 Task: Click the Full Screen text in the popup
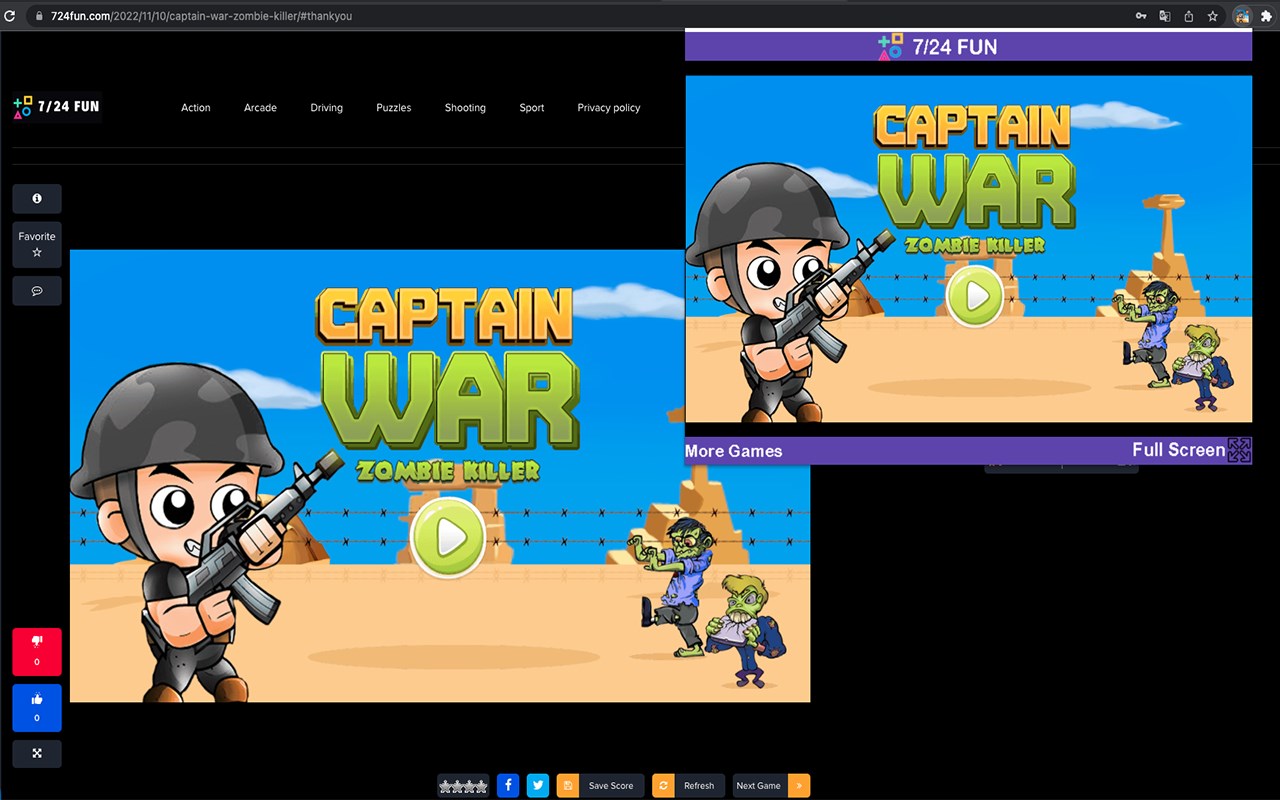coord(1179,450)
